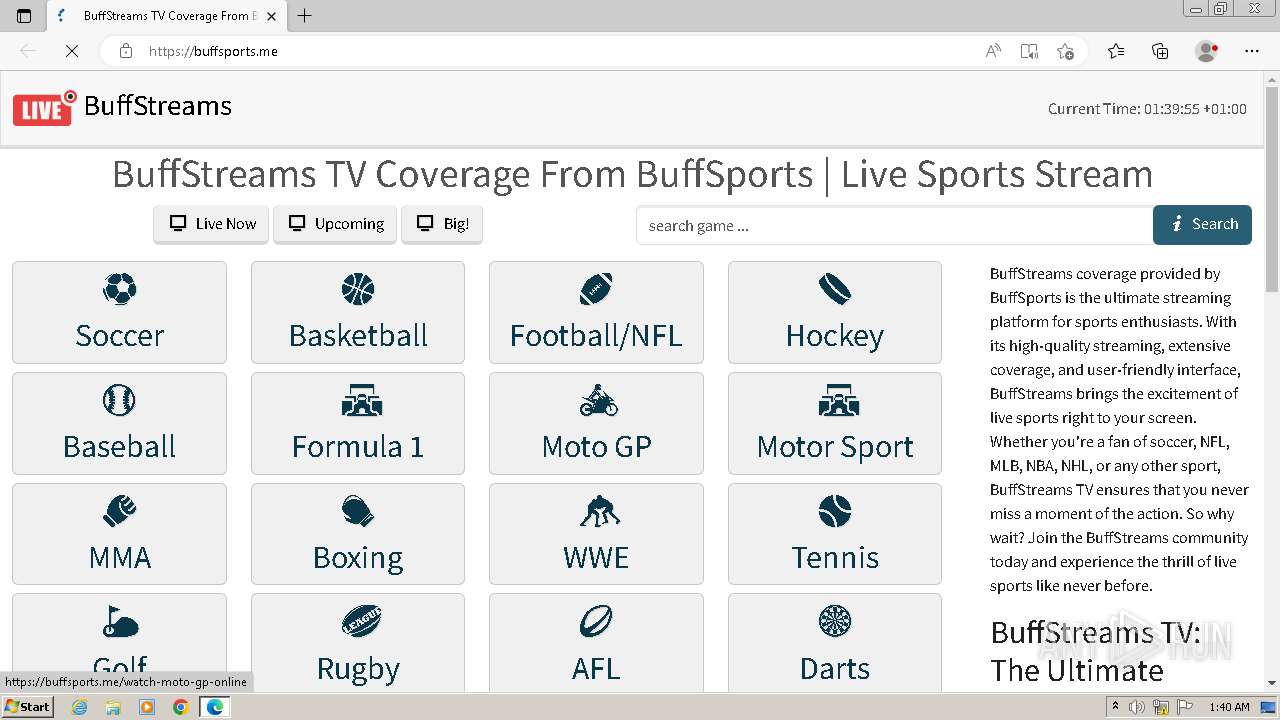
Task: Open the Moto GP text link
Action: [x=596, y=447]
